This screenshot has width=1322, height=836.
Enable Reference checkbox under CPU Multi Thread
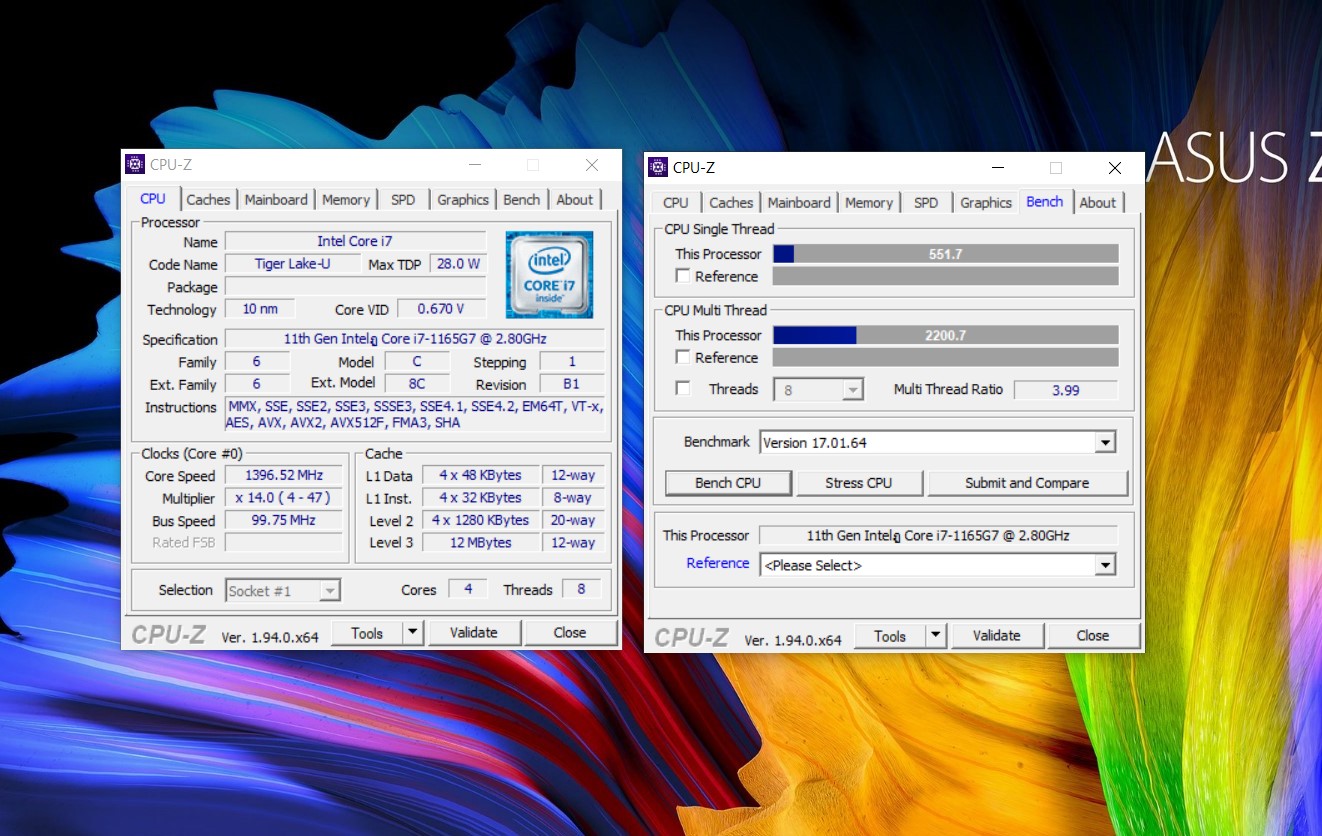point(683,356)
